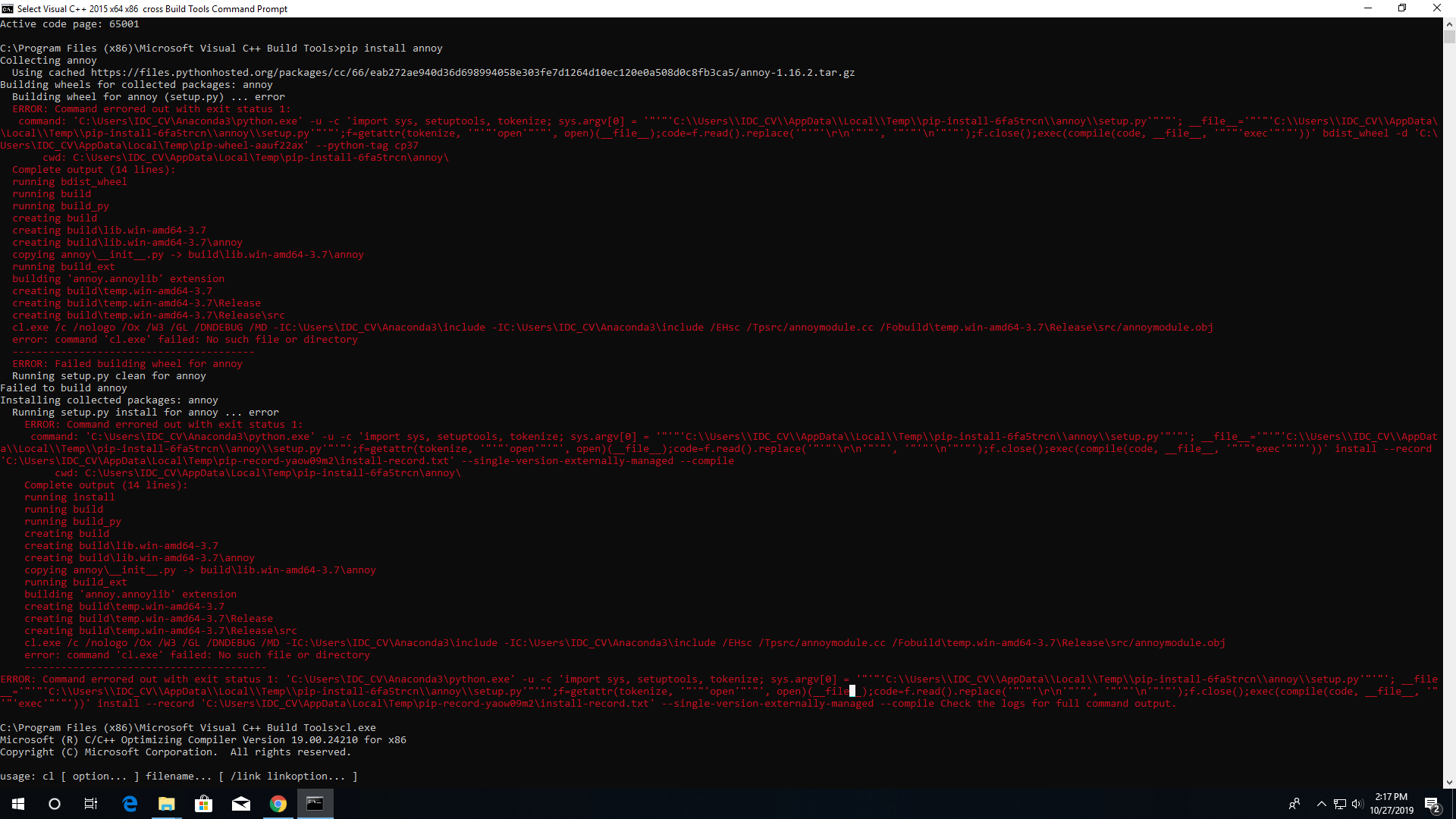Open the Command Prompt title bar system menu

(x=7, y=8)
